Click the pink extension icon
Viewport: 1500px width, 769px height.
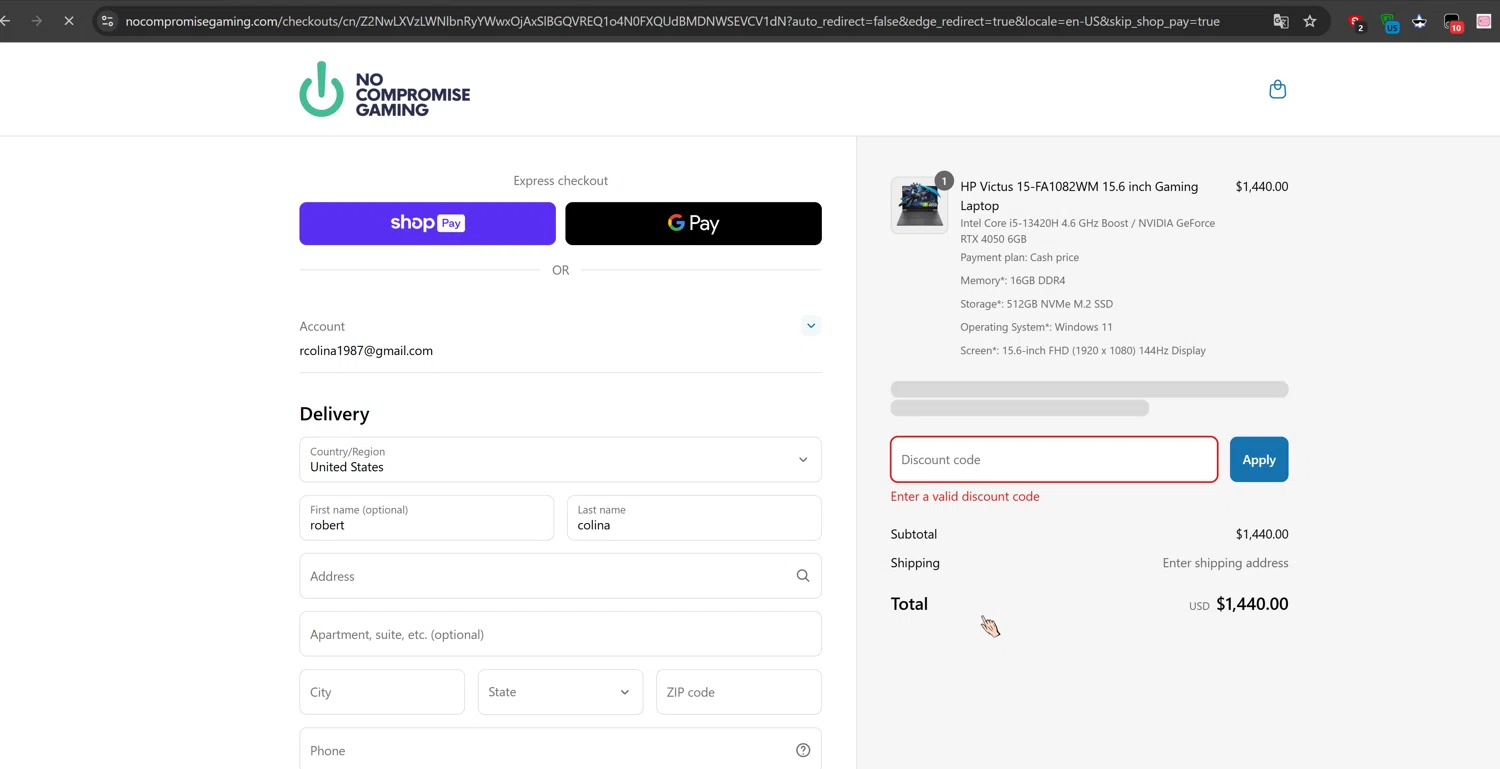tap(1485, 21)
